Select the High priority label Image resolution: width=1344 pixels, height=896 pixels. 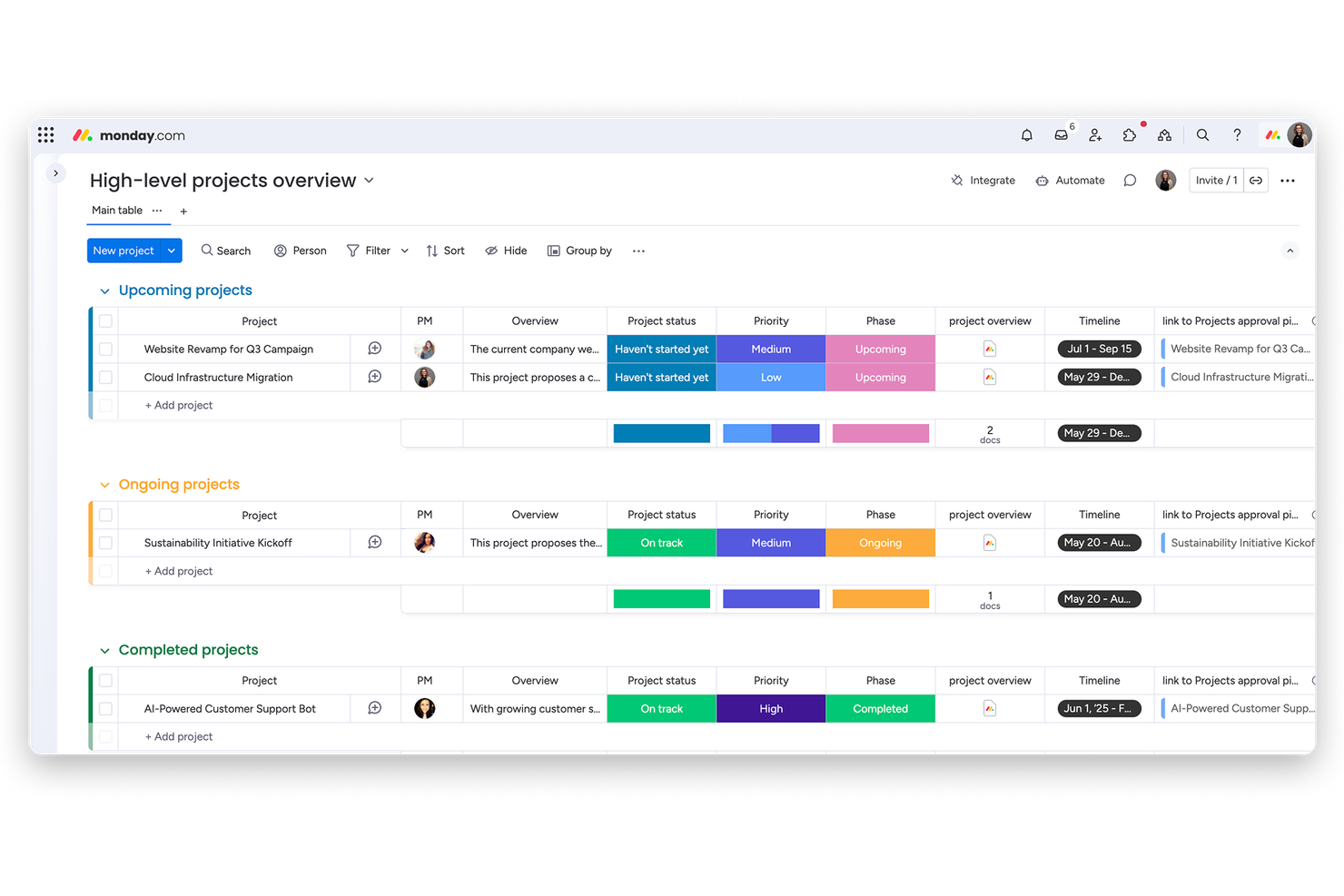(x=770, y=708)
